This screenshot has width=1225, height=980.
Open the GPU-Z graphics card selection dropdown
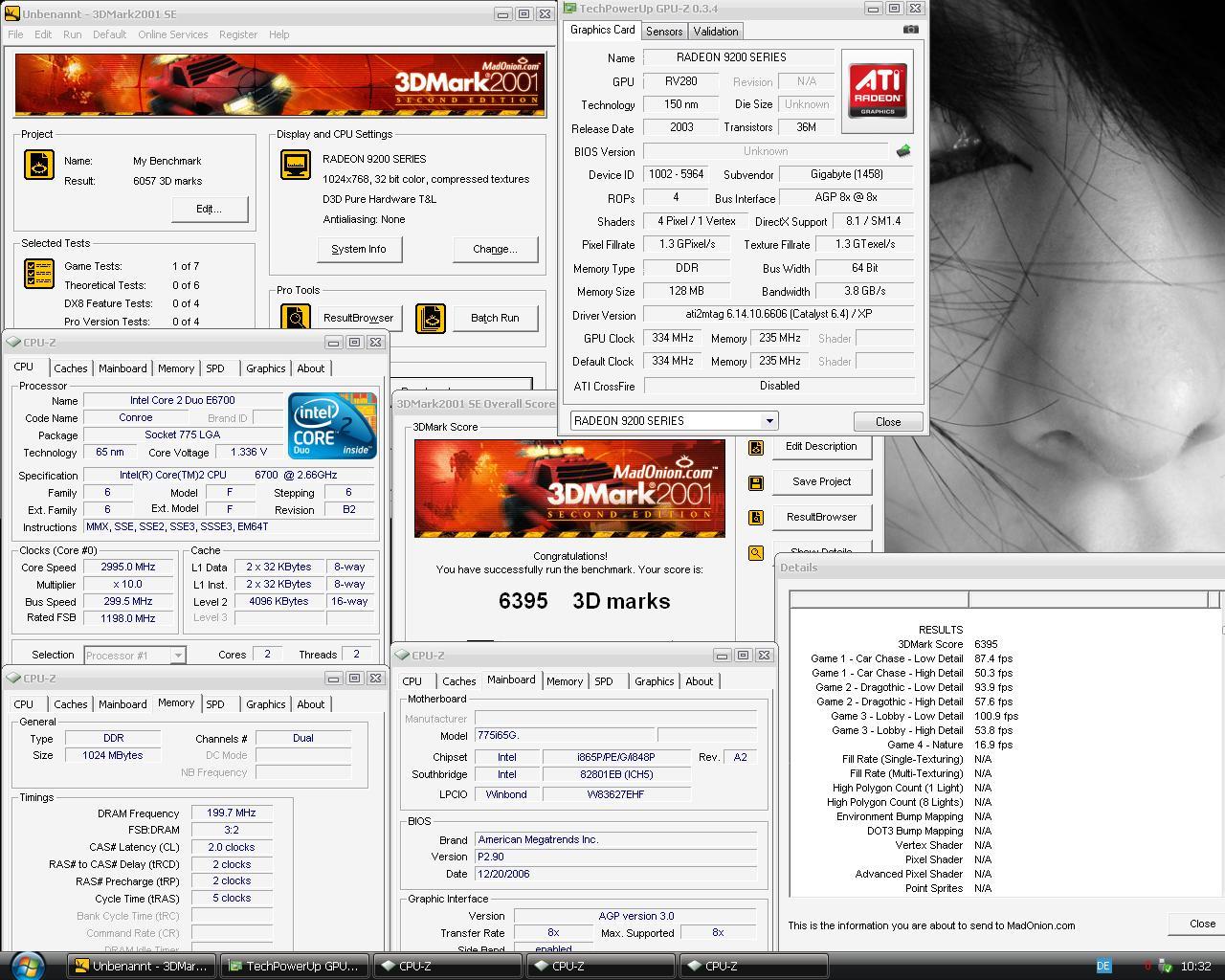tap(768, 421)
